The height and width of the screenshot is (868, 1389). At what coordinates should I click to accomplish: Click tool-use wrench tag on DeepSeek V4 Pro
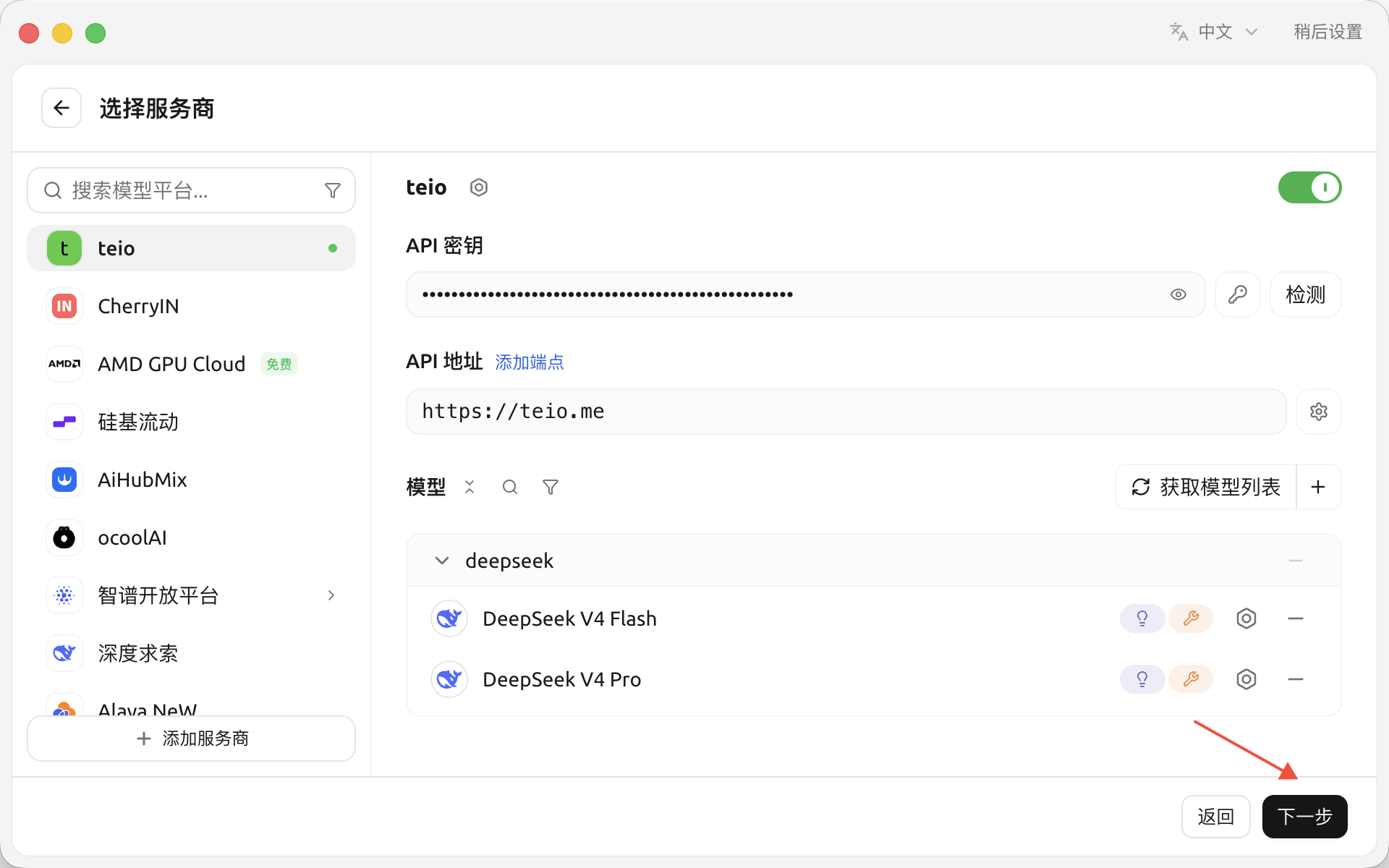click(1191, 679)
